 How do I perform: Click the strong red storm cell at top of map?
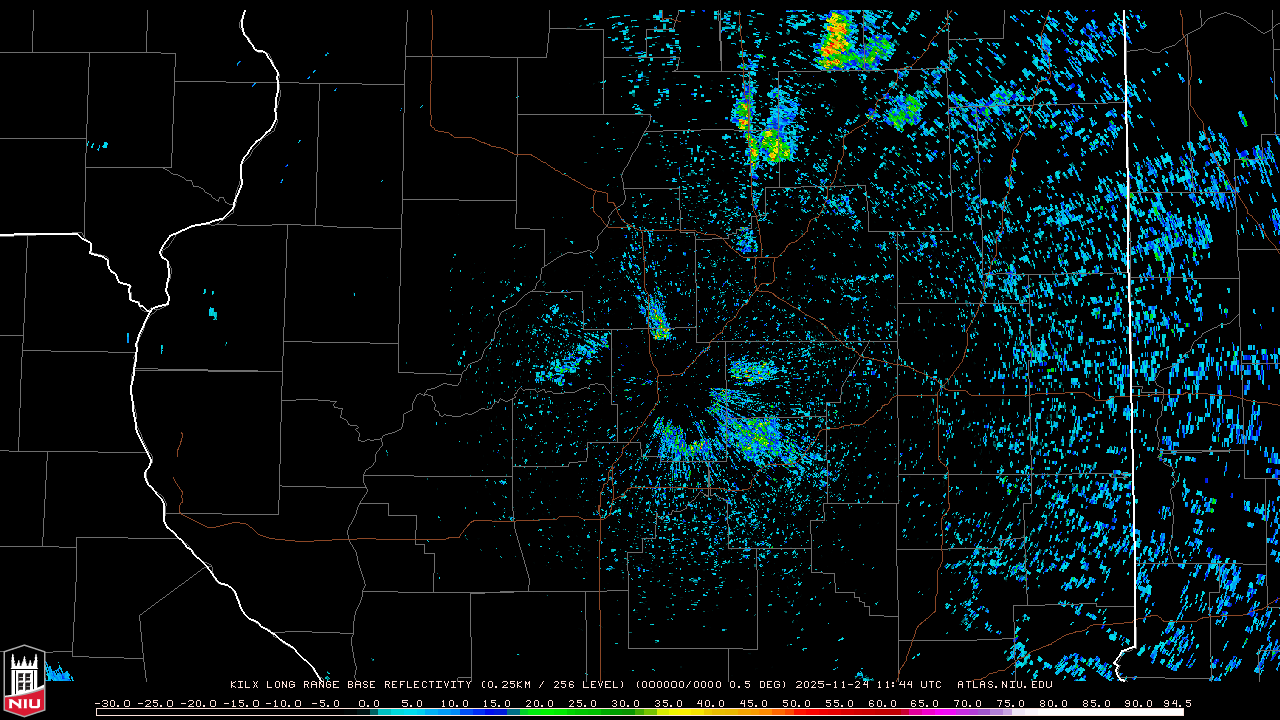tap(836, 40)
